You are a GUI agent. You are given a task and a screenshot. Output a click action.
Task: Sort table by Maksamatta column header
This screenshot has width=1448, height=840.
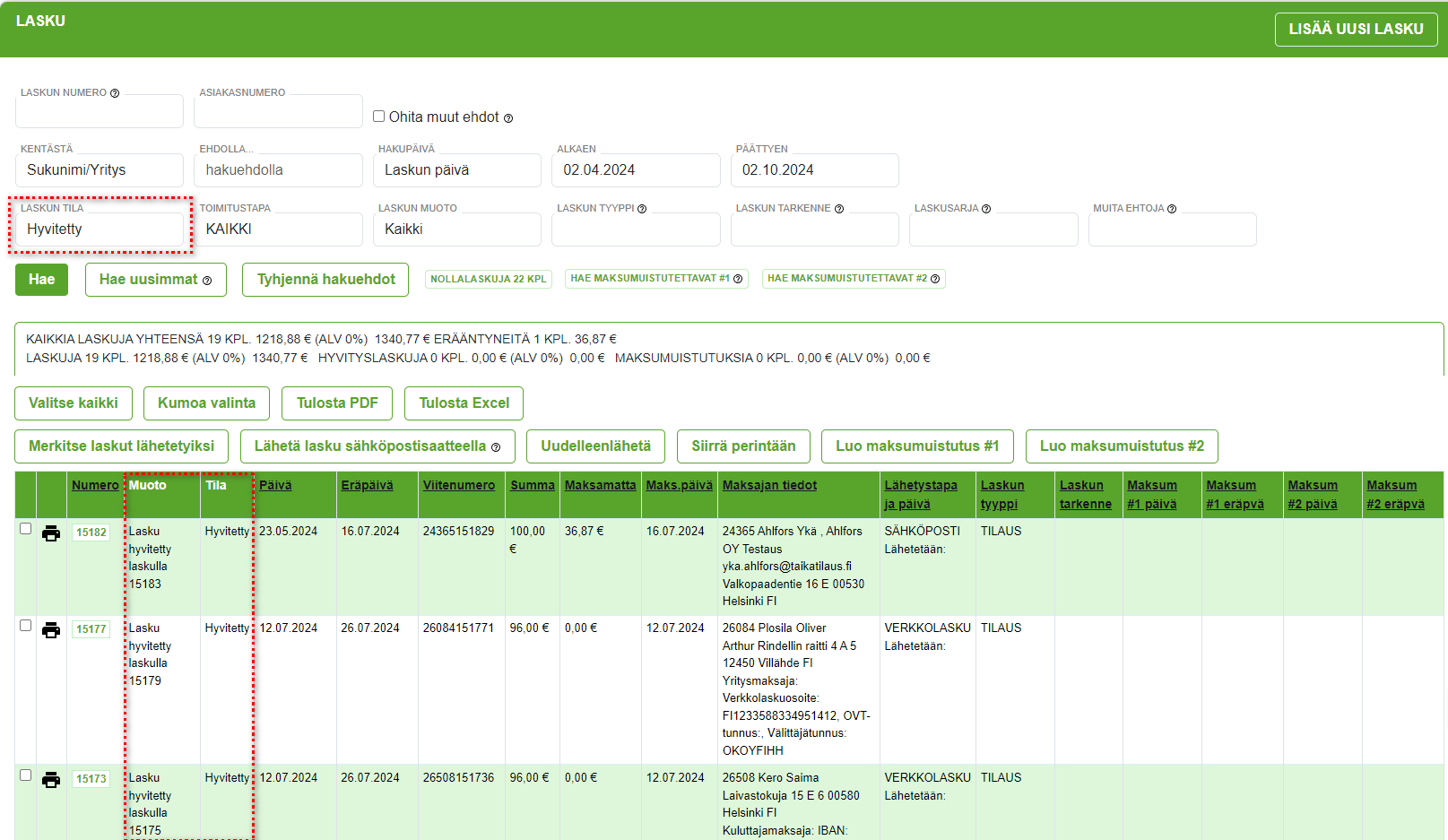click(x=600, y=485)
